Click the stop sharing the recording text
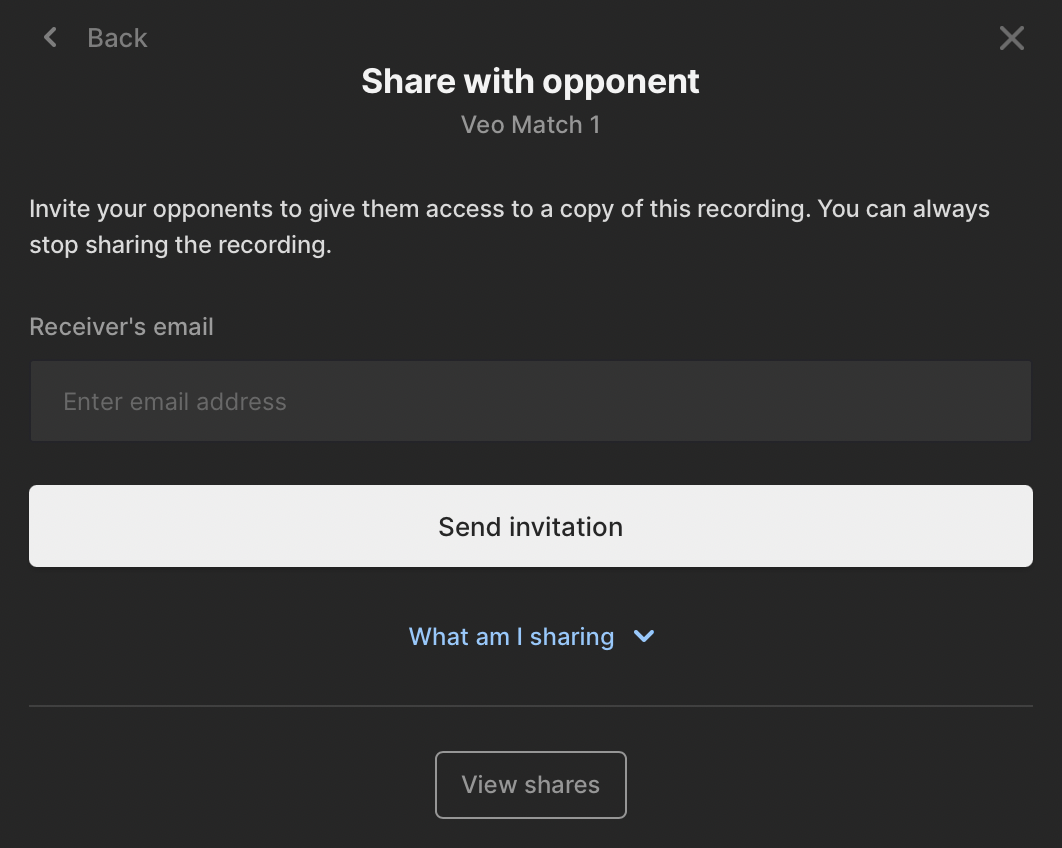 coord(180,245)
